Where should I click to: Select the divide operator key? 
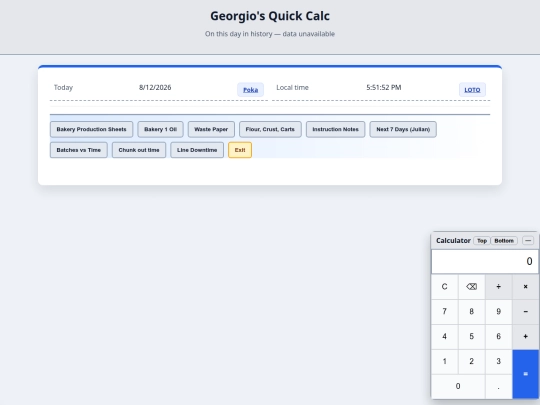tap(498, 287)
